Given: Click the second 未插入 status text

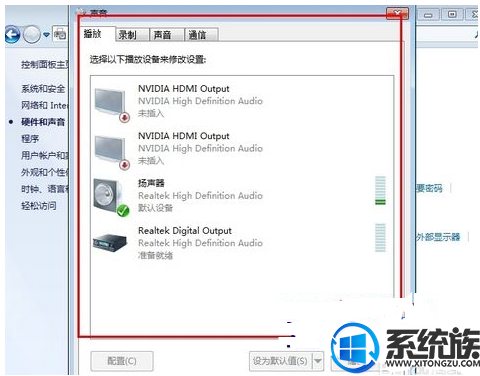Looking at the screenshot, I should [151, 161].
